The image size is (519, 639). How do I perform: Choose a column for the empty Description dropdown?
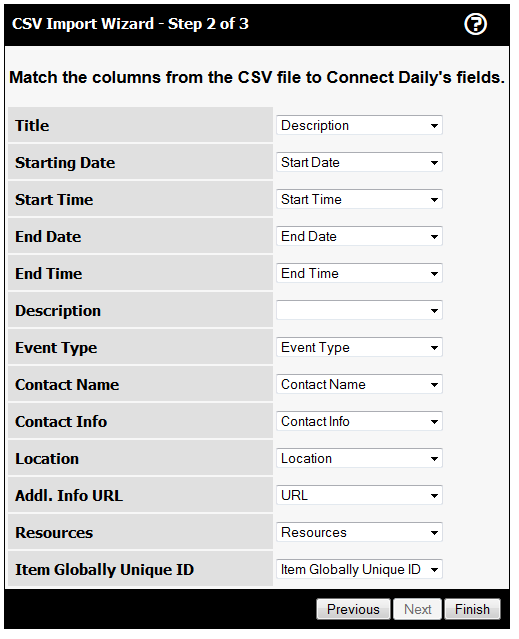coord(359,311)
